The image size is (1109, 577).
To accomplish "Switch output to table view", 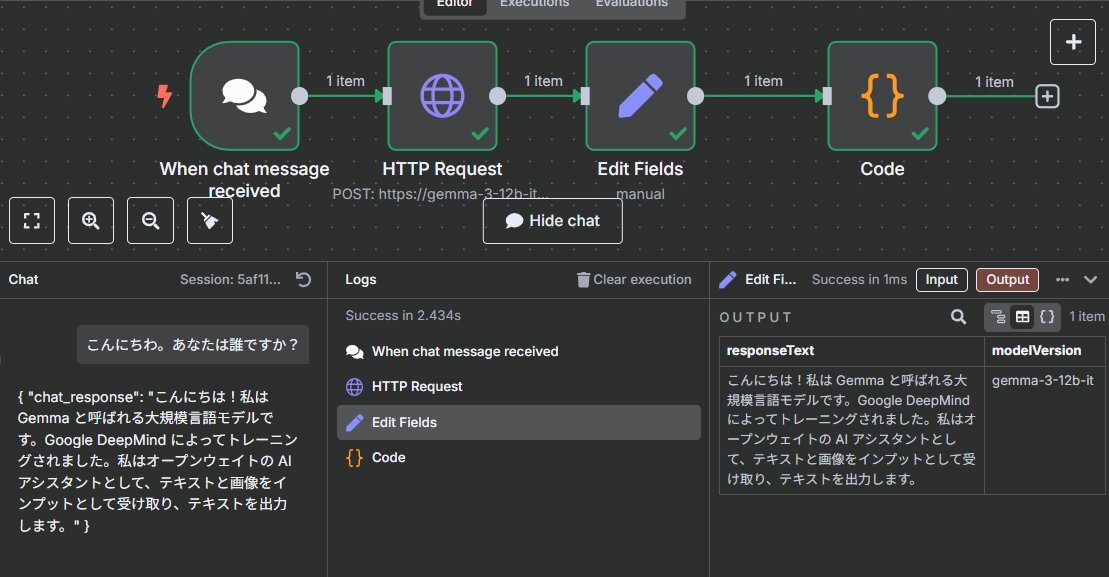I will coord(1022,317).
